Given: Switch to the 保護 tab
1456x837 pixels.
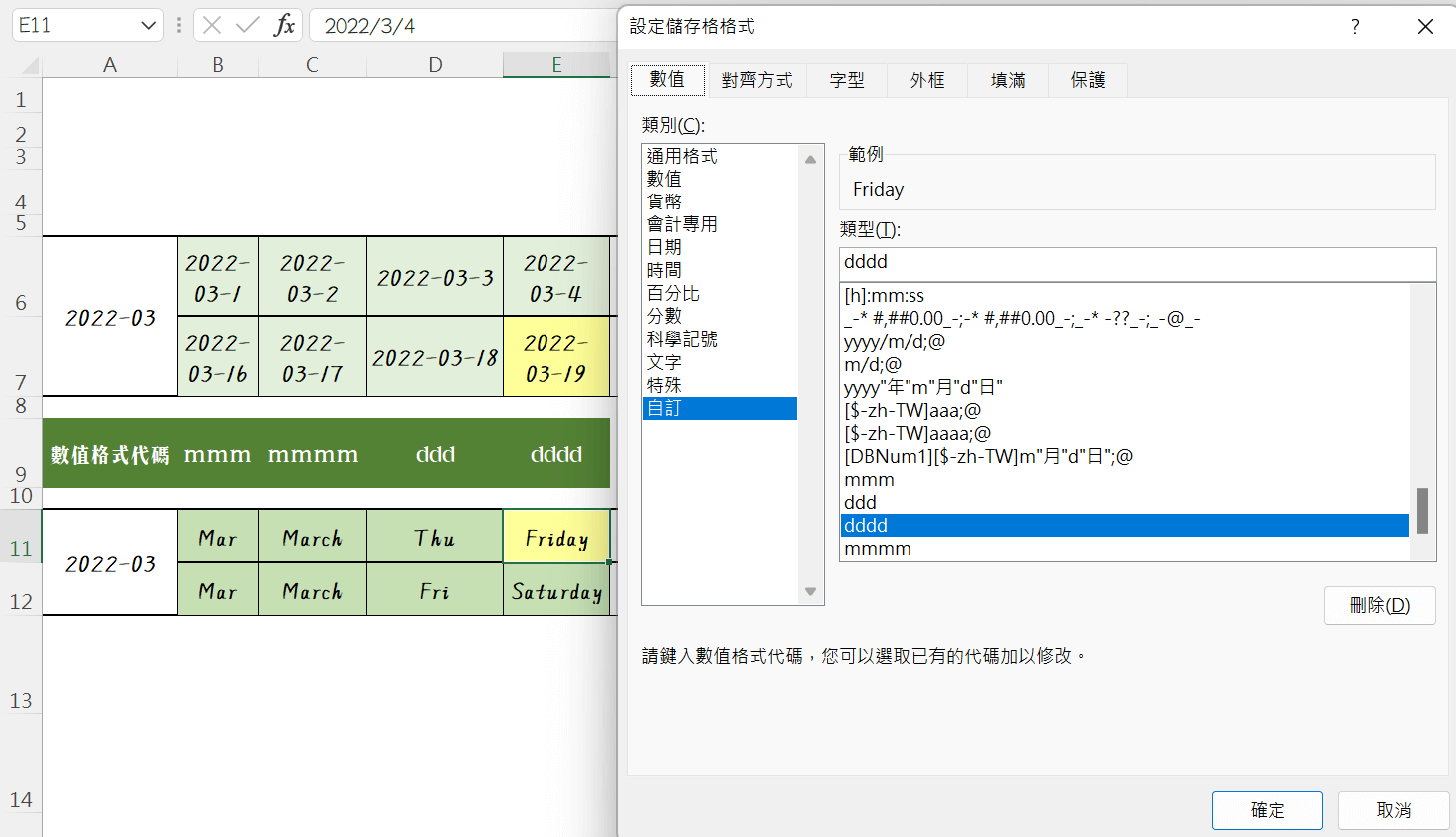Looking at the screenshot, I should 1088,80.
